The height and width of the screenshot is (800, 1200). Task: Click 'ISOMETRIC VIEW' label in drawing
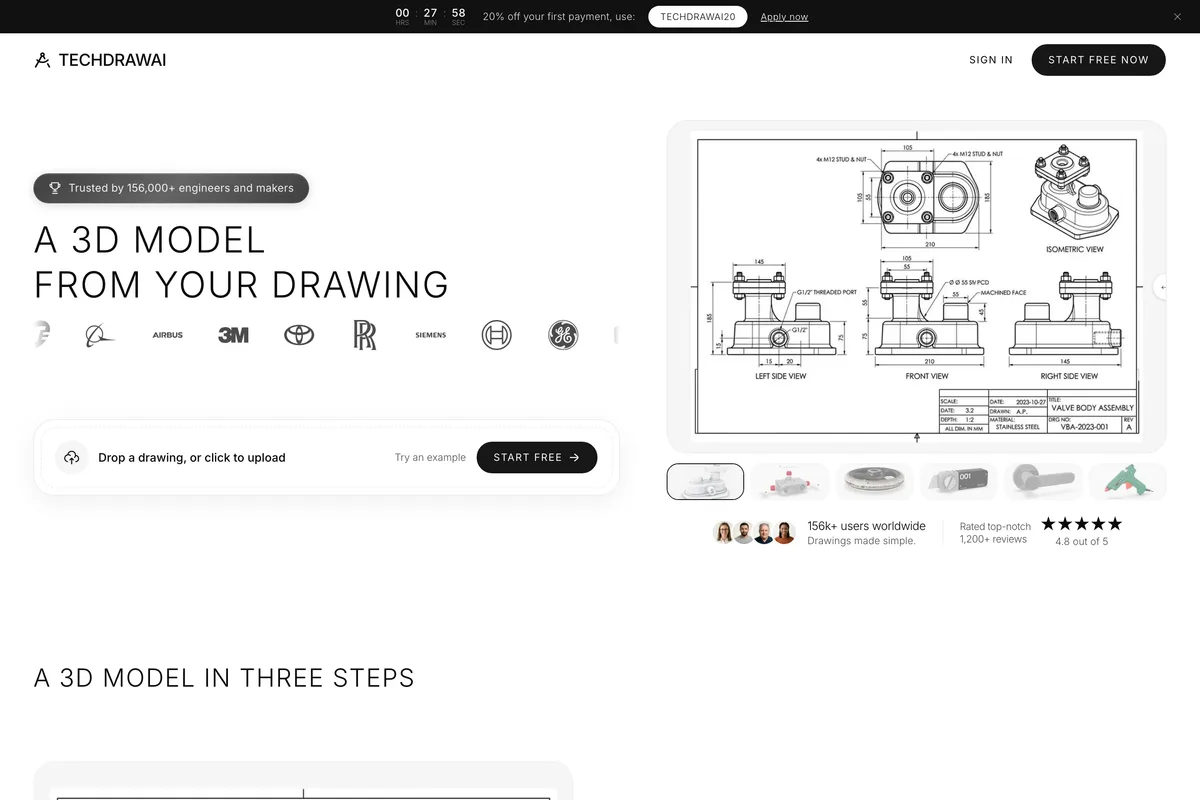[1075, 249]
